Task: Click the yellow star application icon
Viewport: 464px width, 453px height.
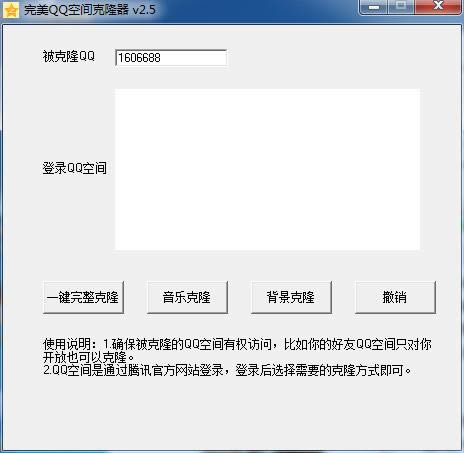Action: click(11, 10)
